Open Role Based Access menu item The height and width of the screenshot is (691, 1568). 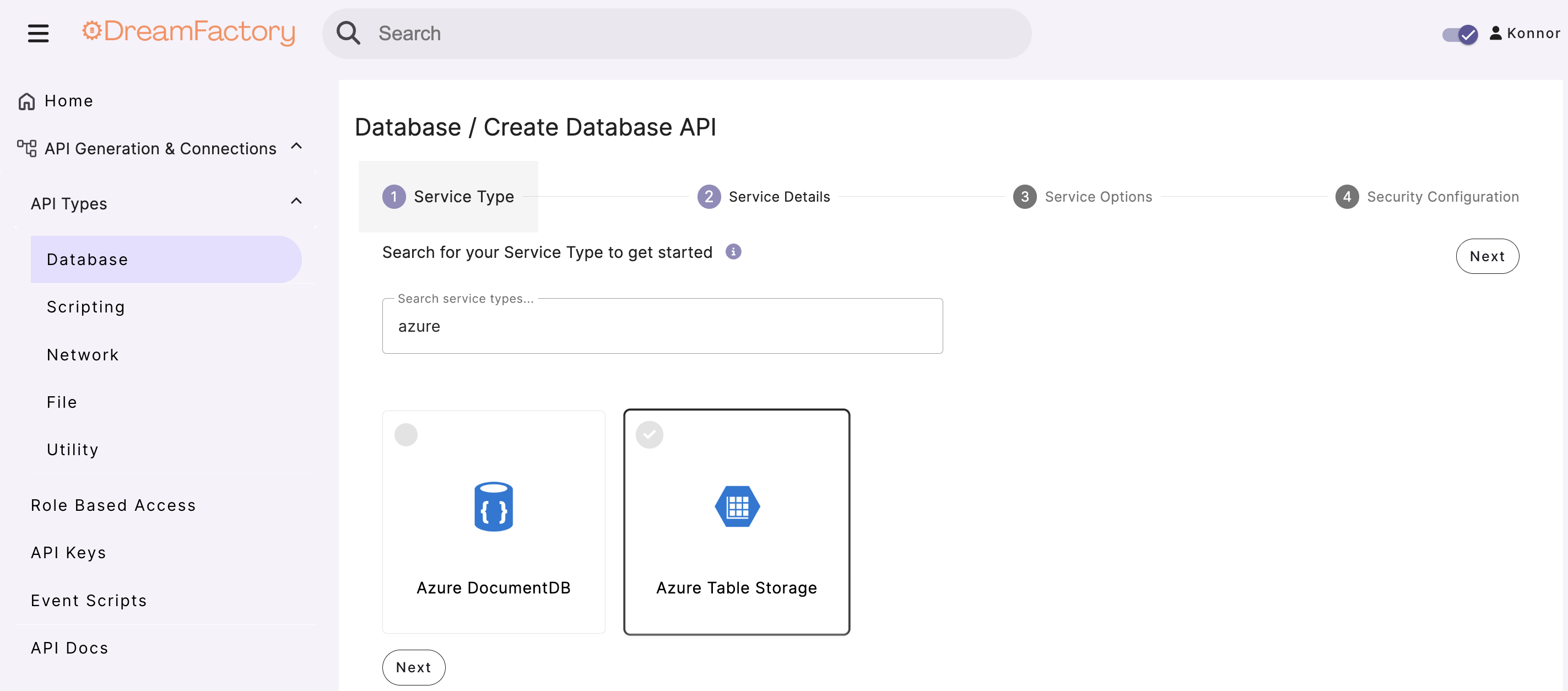tap(113, 505)
